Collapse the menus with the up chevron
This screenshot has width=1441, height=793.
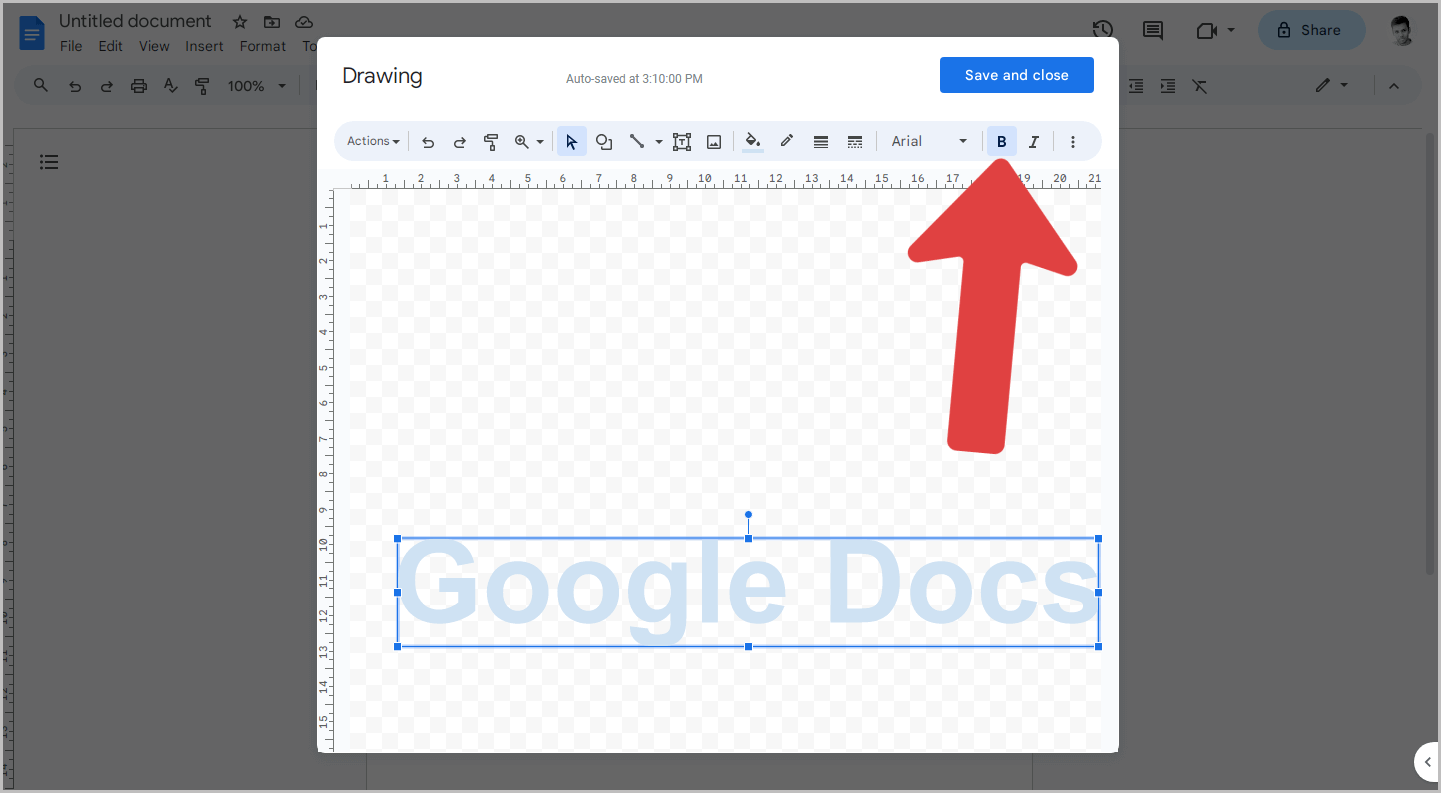(1394, 86)
